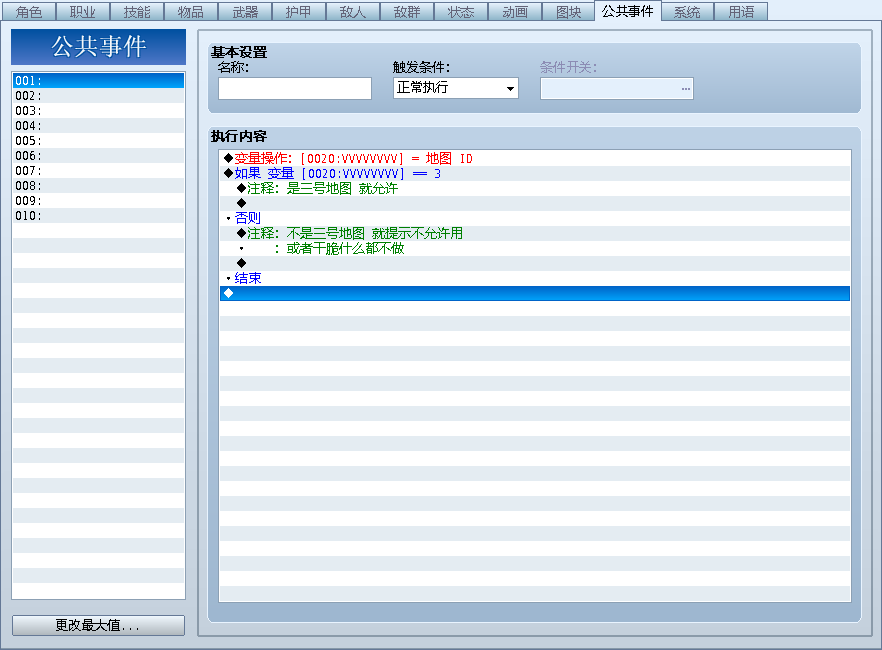Click the comment 是三号地图 就允许

(x=535, y=188)
